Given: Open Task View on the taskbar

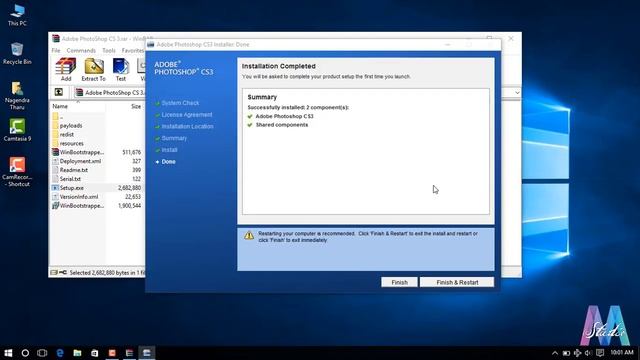Looking at the screenshot, I should pyautogui.click(x=42, y=353).
